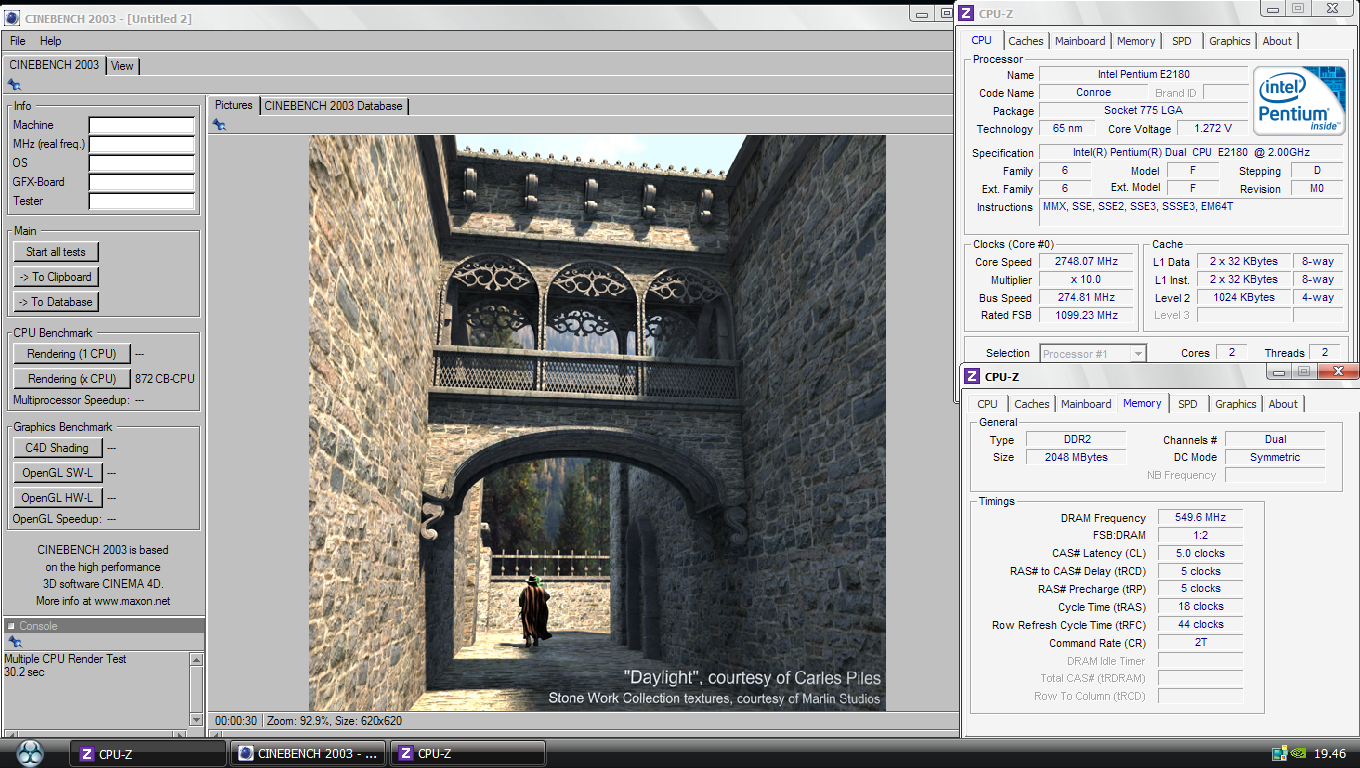Click the Machine input field
This screenshot has width=1360, height=768.
click(142, 125)
